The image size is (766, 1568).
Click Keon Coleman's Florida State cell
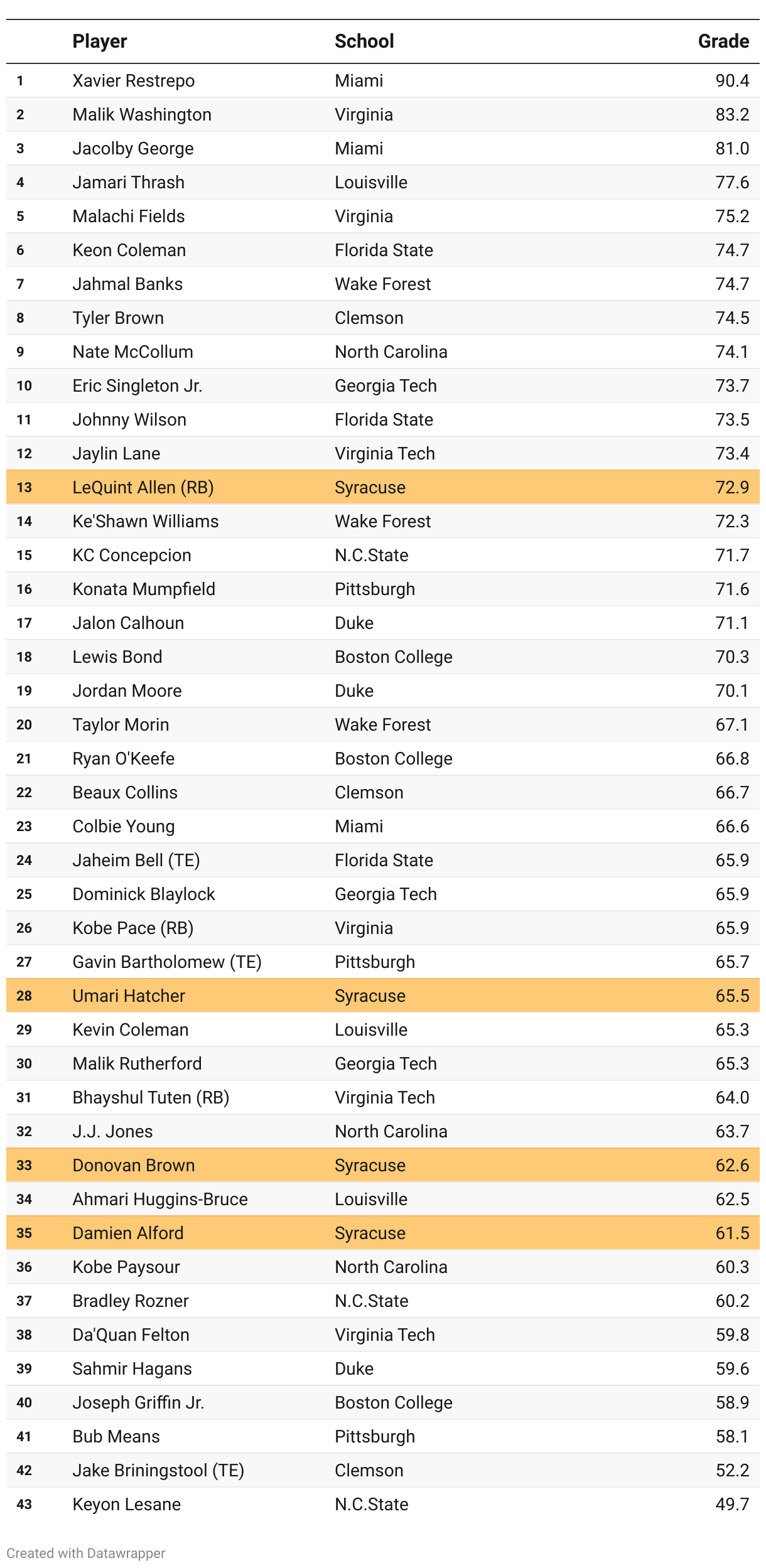coord(384,250)
